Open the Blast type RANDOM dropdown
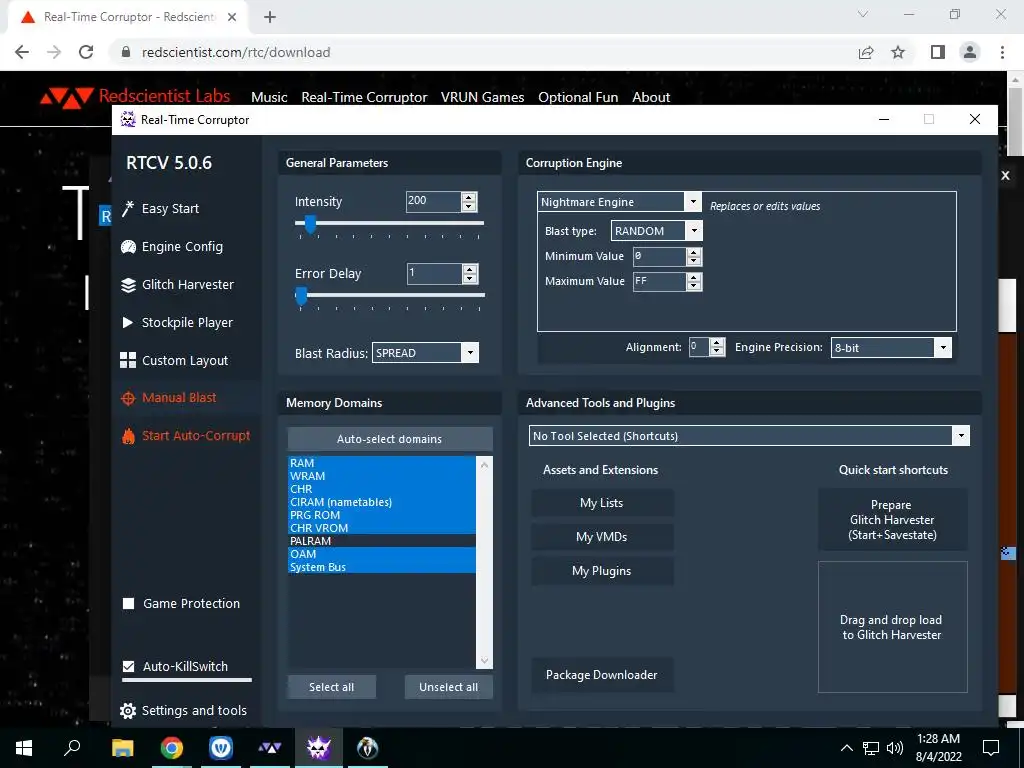This screenshot has width=1024, height=768. tap(694, 231)
